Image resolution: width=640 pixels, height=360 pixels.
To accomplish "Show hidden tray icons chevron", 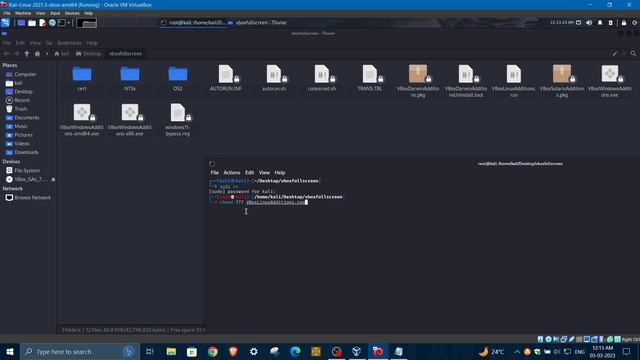I will pyautogui.click(x=517, y=351).
